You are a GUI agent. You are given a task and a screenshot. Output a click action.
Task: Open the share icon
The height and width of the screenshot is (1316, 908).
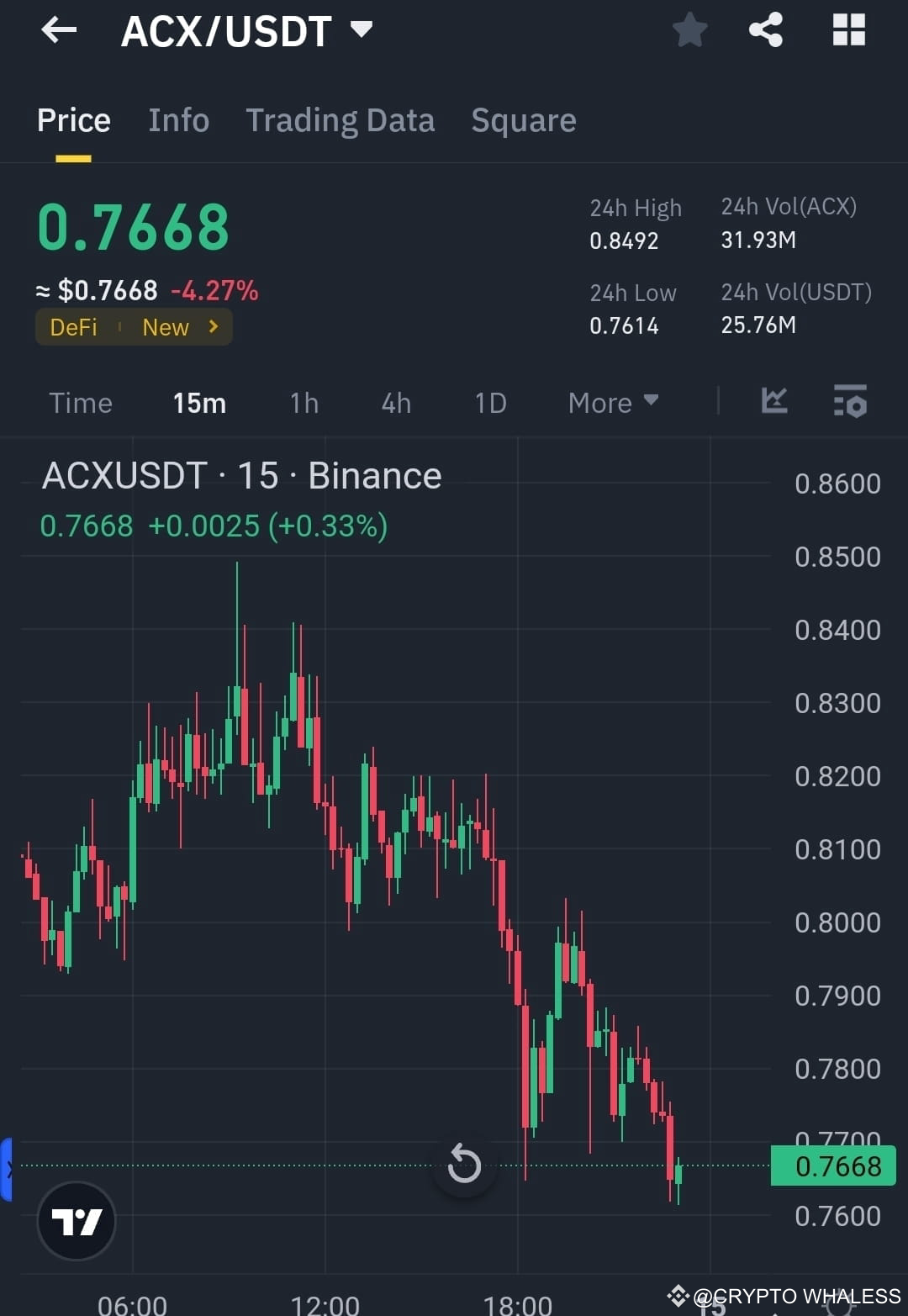pos(766,30)
